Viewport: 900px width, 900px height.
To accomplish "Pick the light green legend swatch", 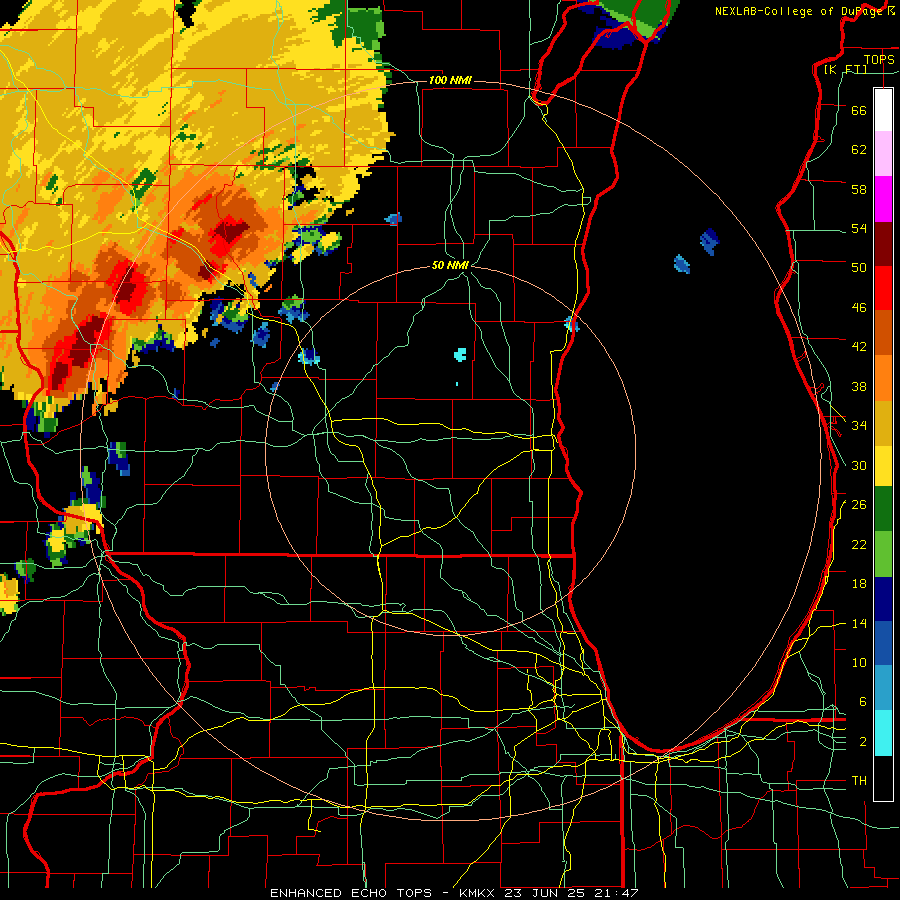I will point(883,554).
